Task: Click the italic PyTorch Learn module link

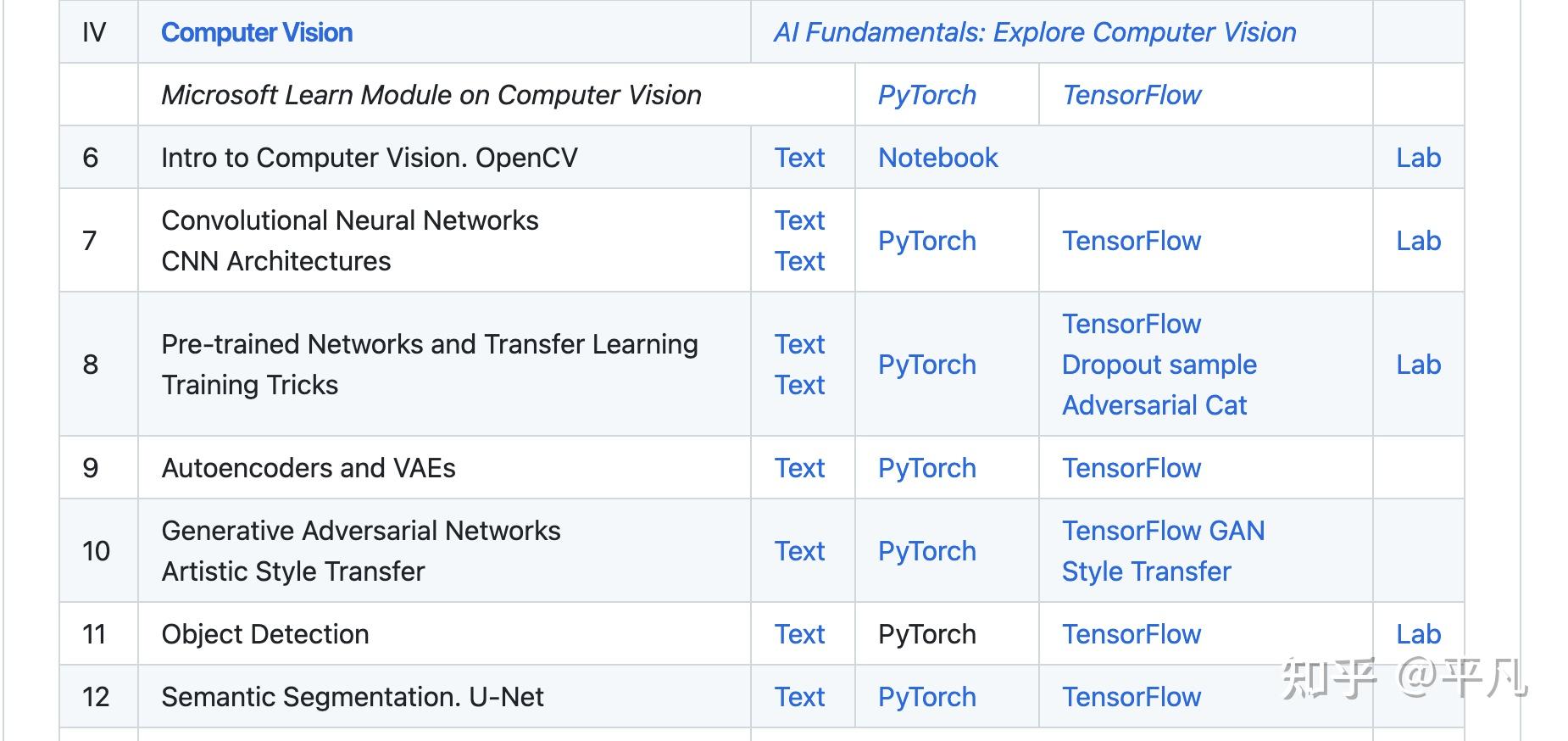Action: click(926, 95)
